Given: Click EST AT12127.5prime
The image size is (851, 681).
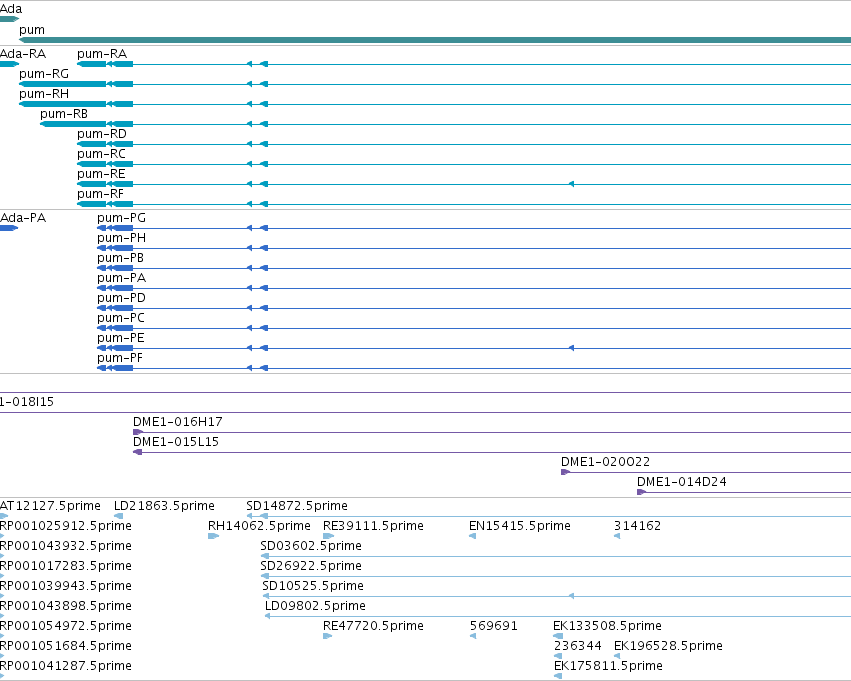Looking at the screenshot, I should (x=50, y=506).
